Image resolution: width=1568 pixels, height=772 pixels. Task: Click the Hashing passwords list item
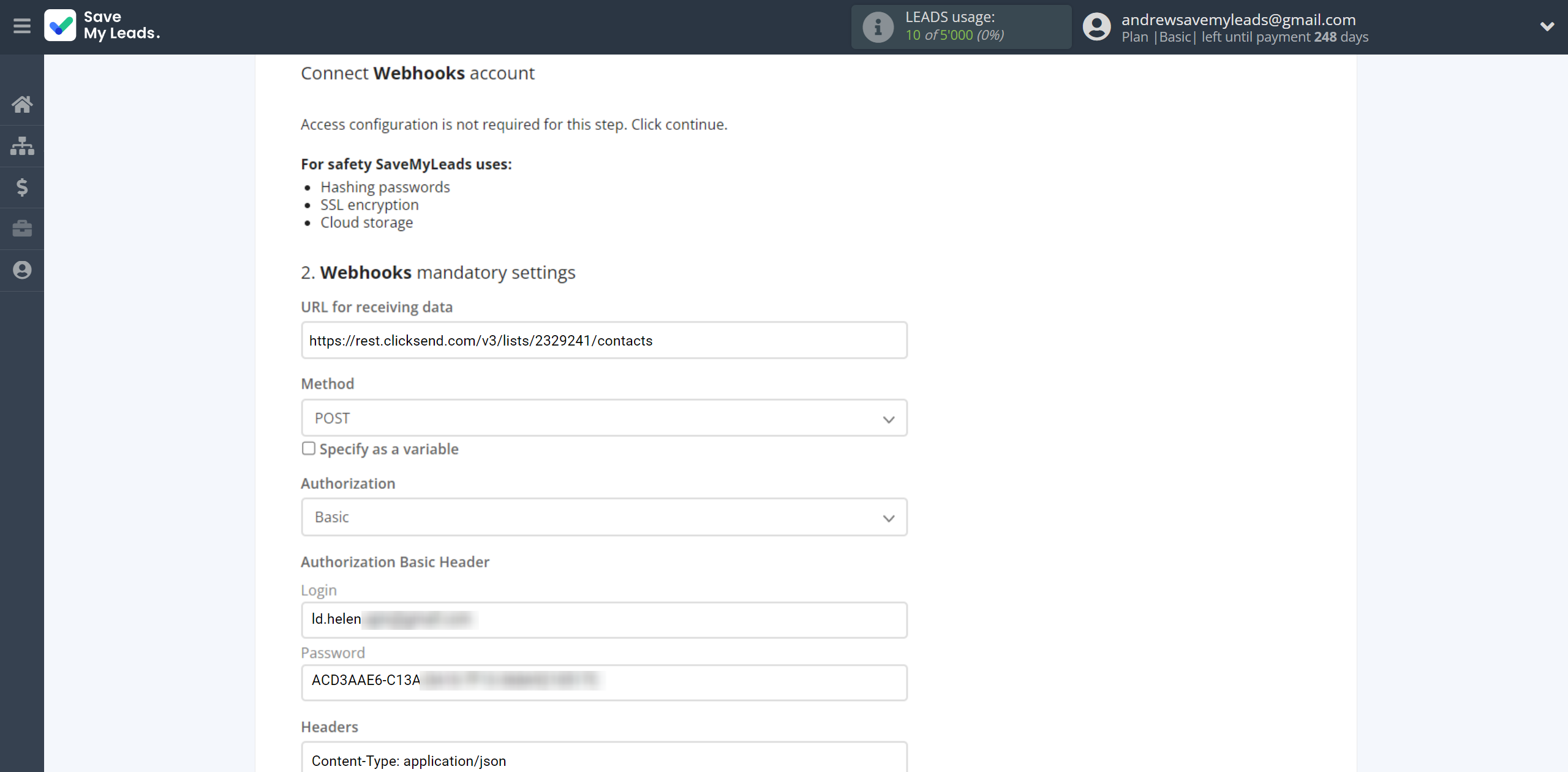pyautogui.click(x=385, y=187)
